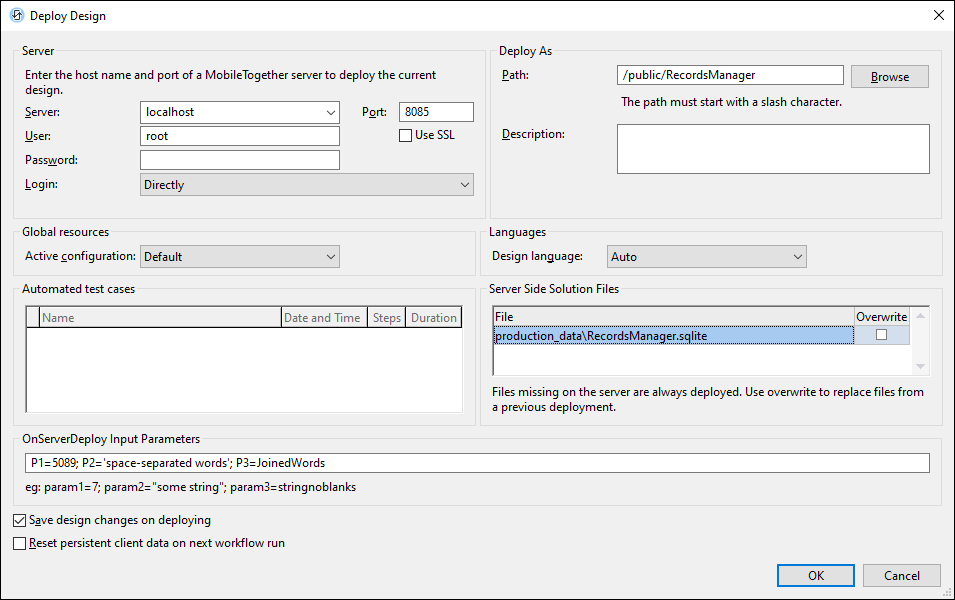The width and height of the screenshot is (955, 600).
Task: Sort test cases by Date and Time column
Action: point(324,318)
